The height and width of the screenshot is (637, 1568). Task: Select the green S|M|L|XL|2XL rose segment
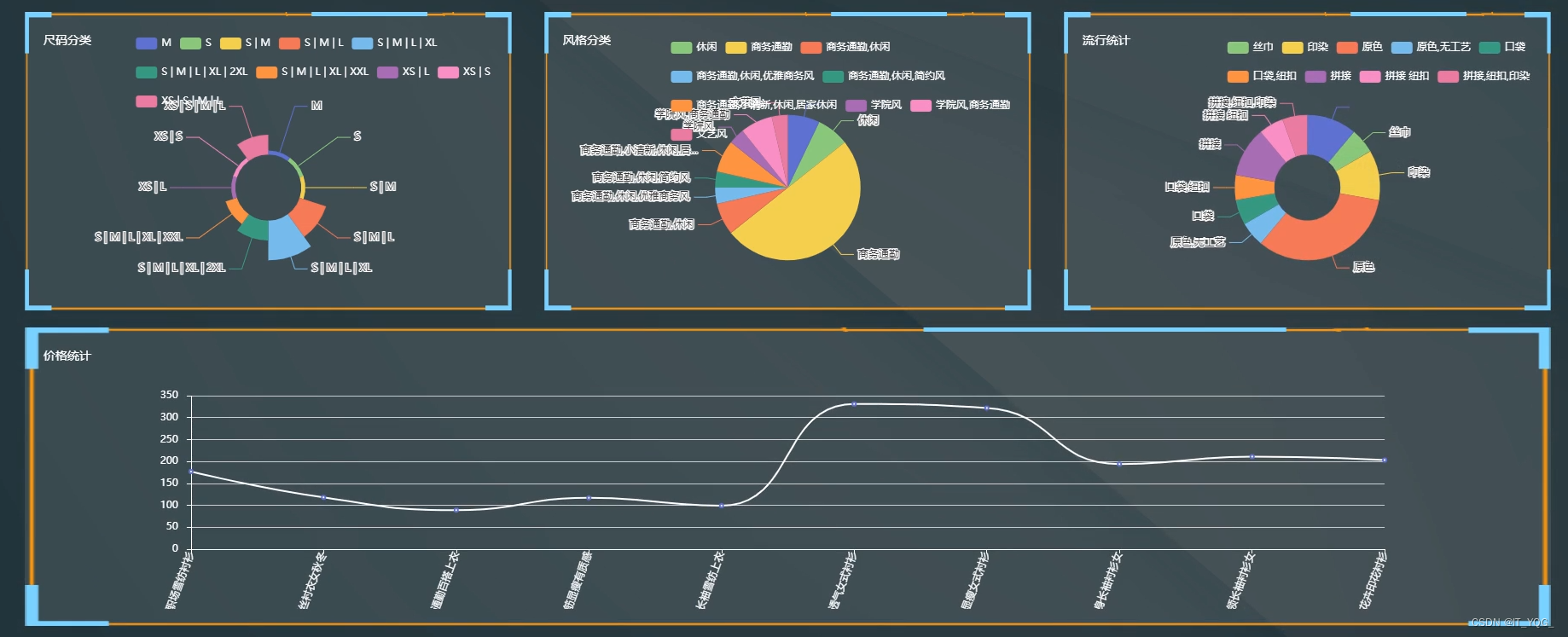coord(254,228)
